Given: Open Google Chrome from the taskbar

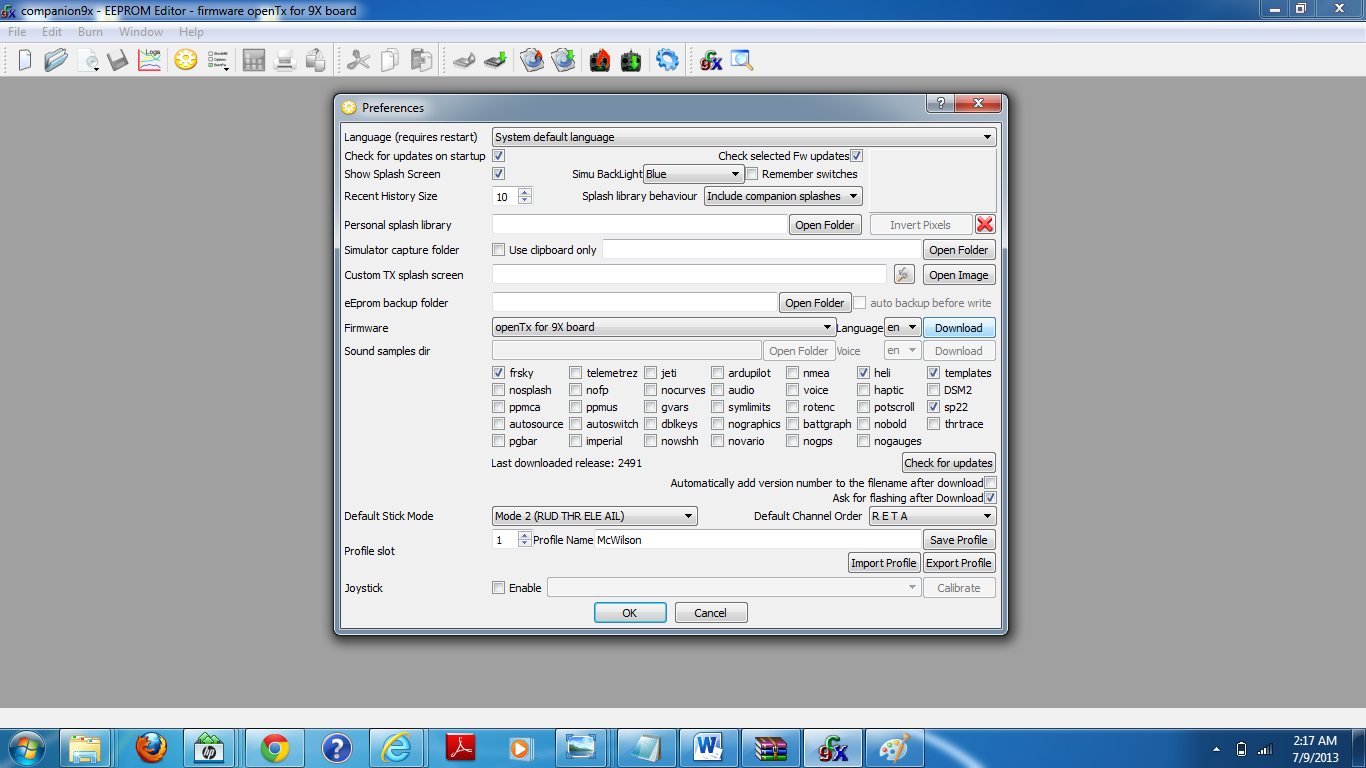Looking at the screenshot, I should 275,747.
